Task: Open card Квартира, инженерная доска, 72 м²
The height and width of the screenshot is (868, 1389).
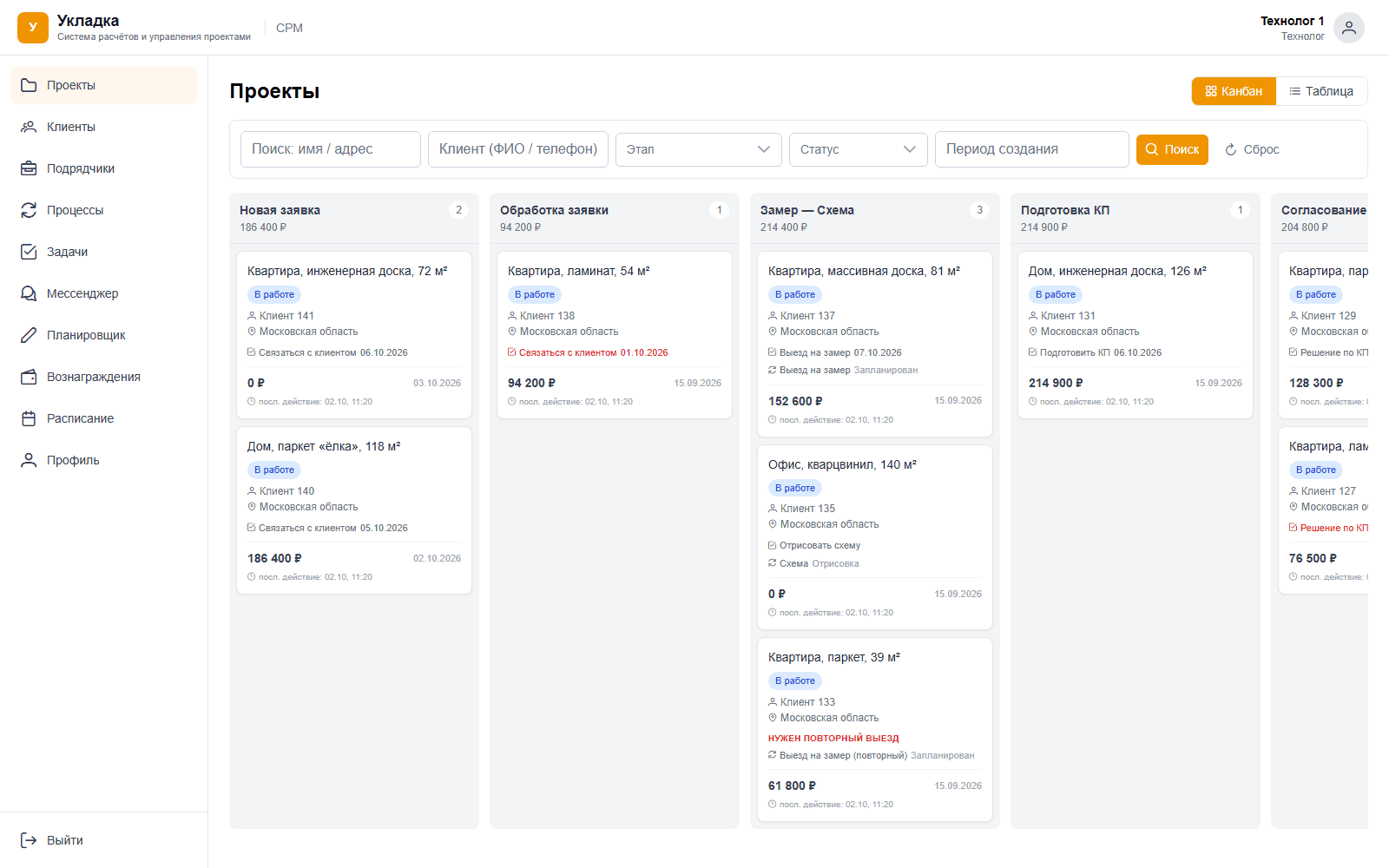Action: point(354,335)
